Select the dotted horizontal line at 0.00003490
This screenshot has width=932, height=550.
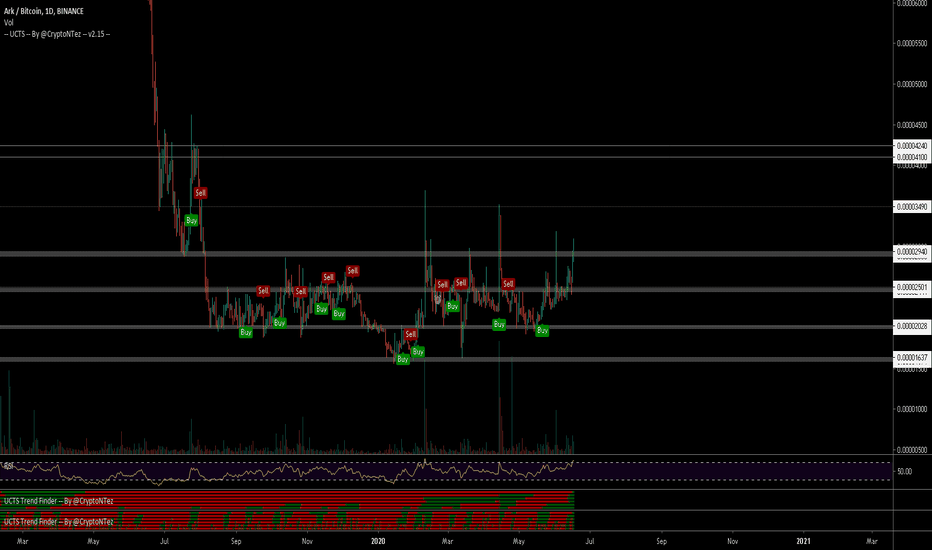click(x=446, y=207)
